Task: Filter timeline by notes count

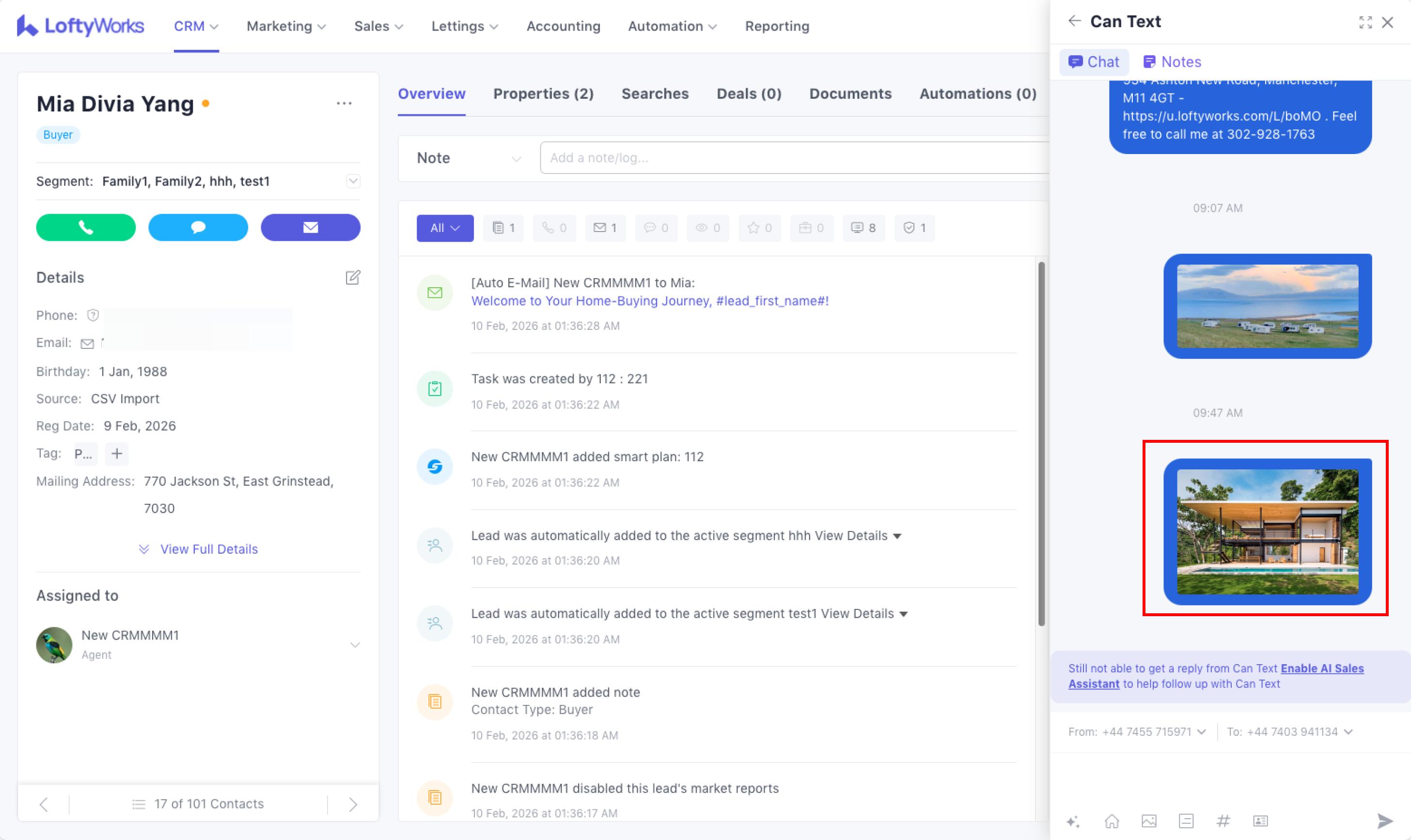Action: coord(503,228)
